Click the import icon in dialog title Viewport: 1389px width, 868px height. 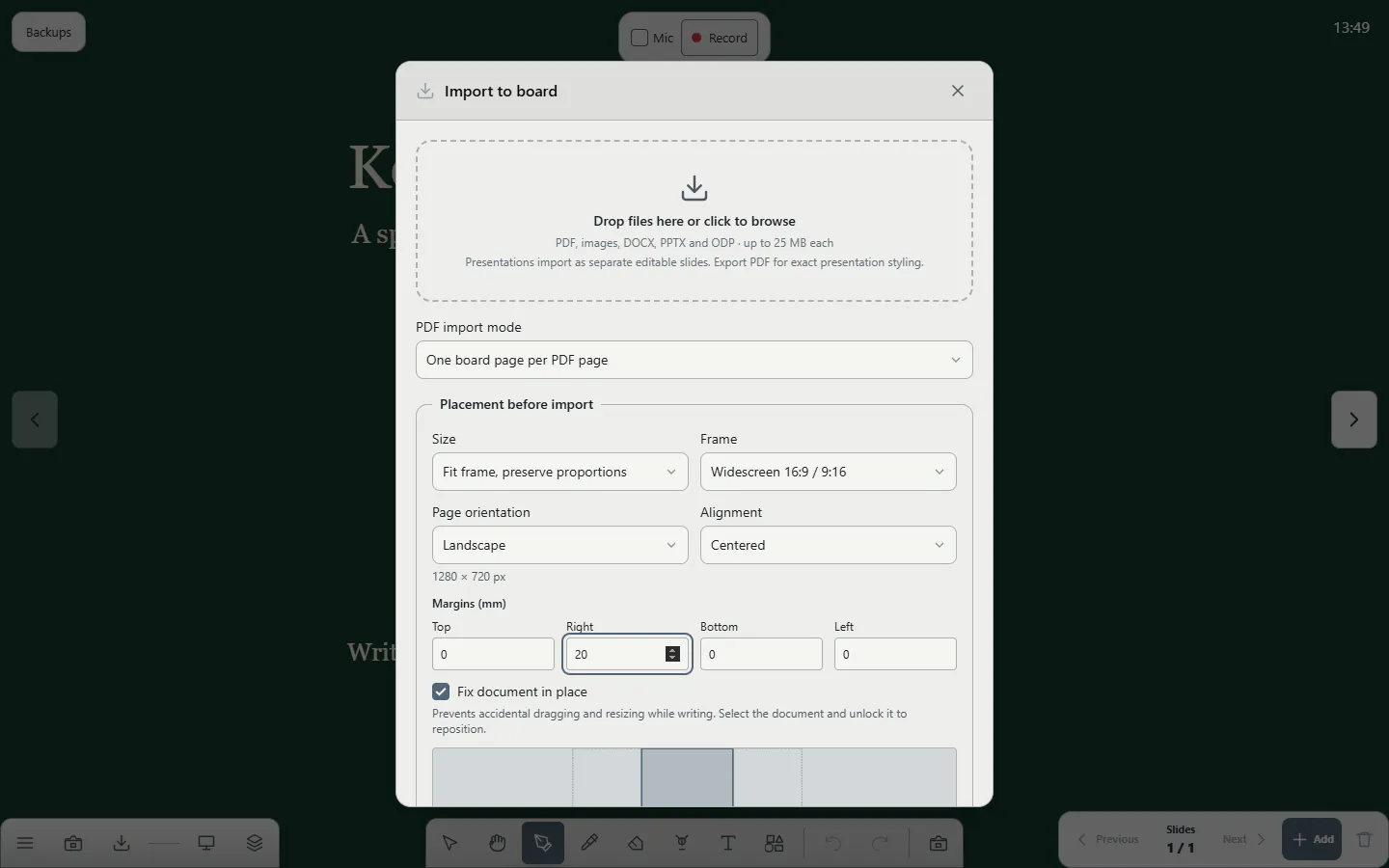pos(425,92)
